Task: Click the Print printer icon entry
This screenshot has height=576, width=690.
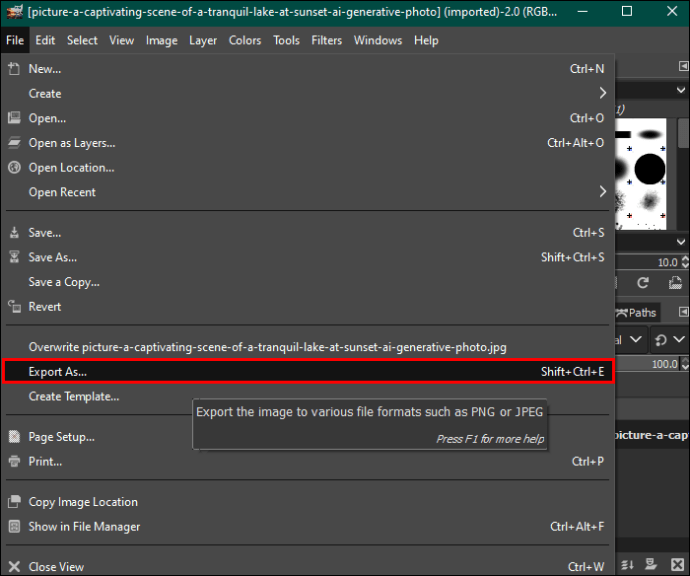Action: click(14, 462)
